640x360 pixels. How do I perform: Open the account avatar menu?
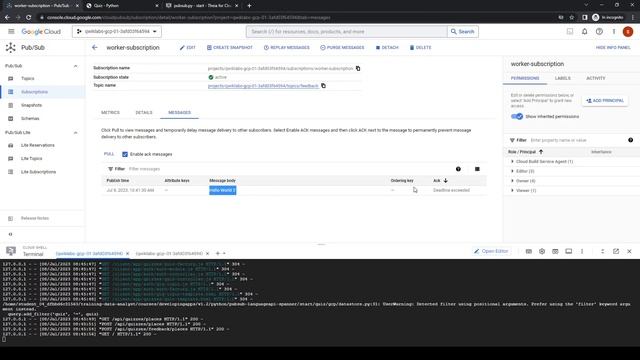[x=628, y=31]
